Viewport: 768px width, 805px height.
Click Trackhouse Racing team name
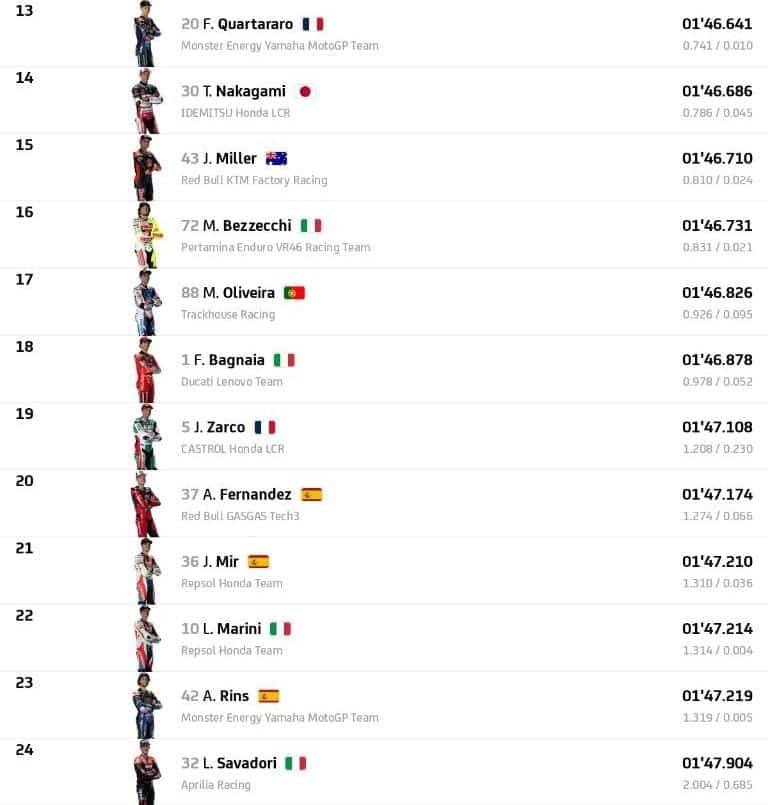point(228,314)
